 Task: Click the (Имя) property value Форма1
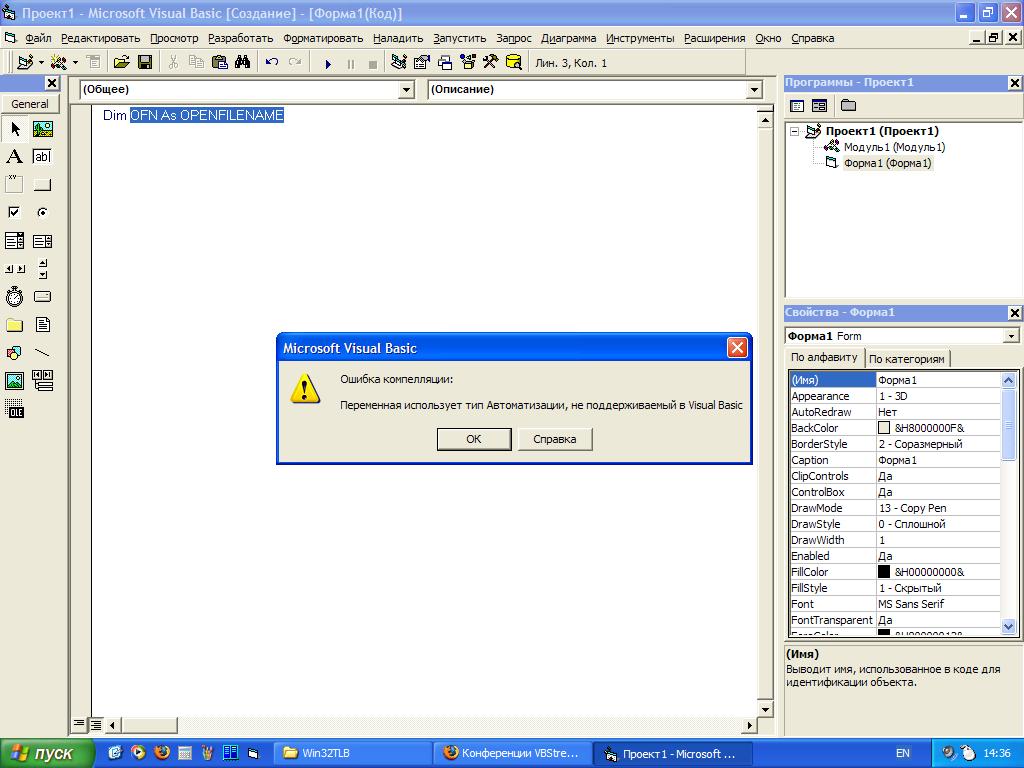(938, 380)
